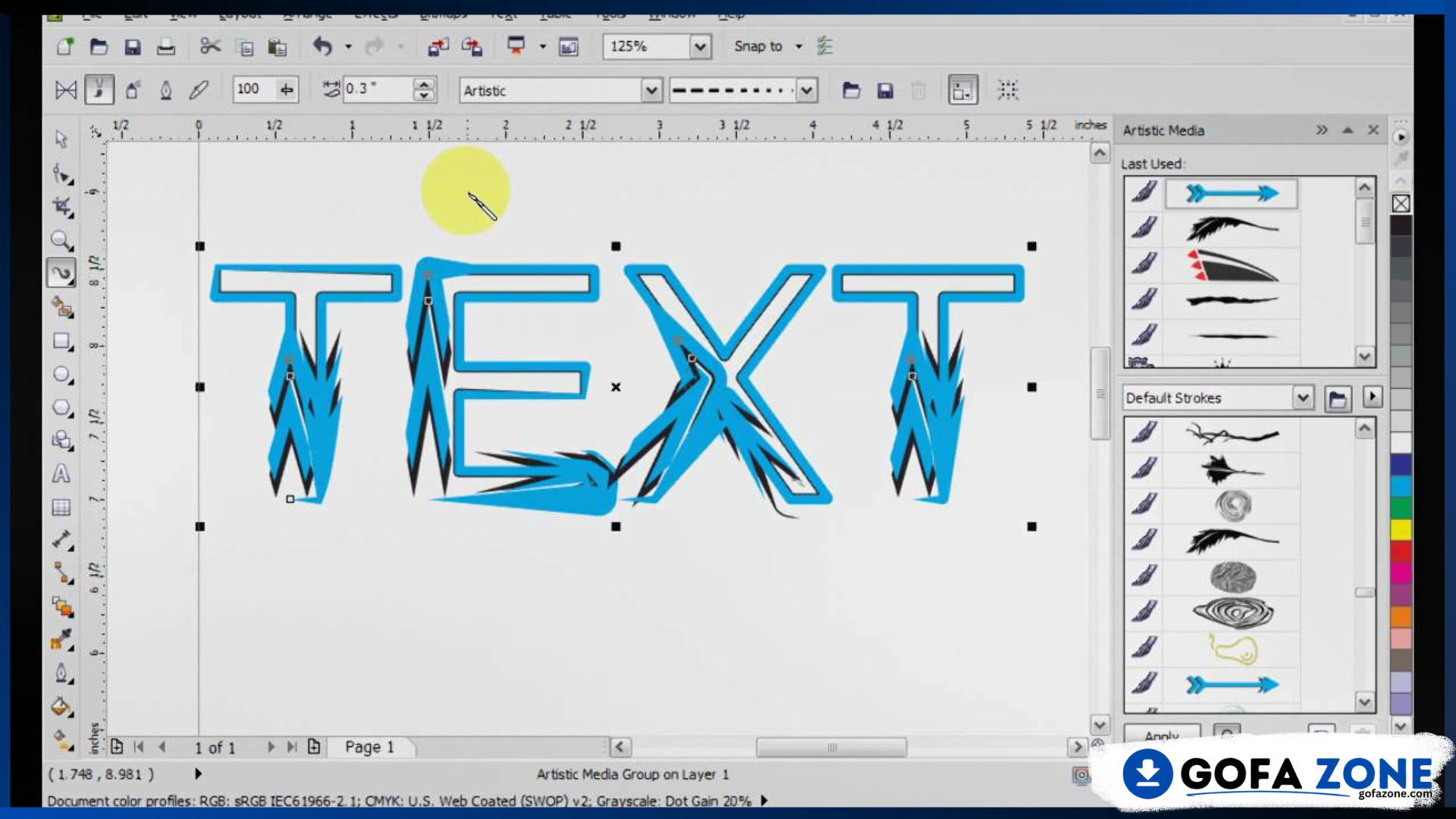This screenshot has height=819, width=1456.
Task: Save artistic media stroke on property bar
Action: click(885, 91)
